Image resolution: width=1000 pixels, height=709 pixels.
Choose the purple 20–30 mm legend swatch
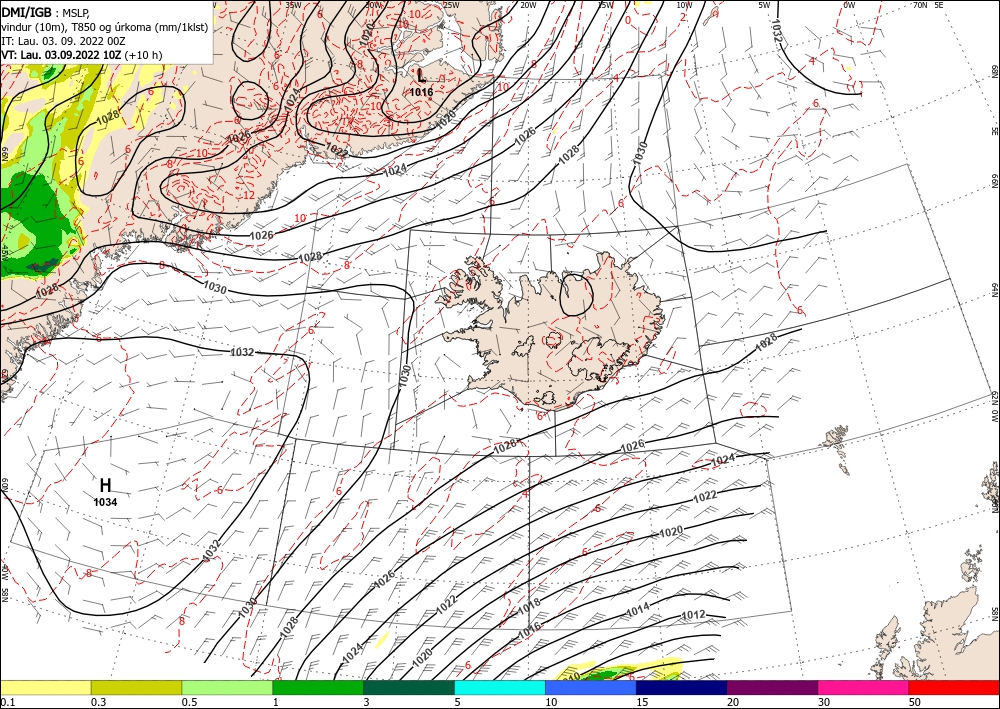click(772, 687)
